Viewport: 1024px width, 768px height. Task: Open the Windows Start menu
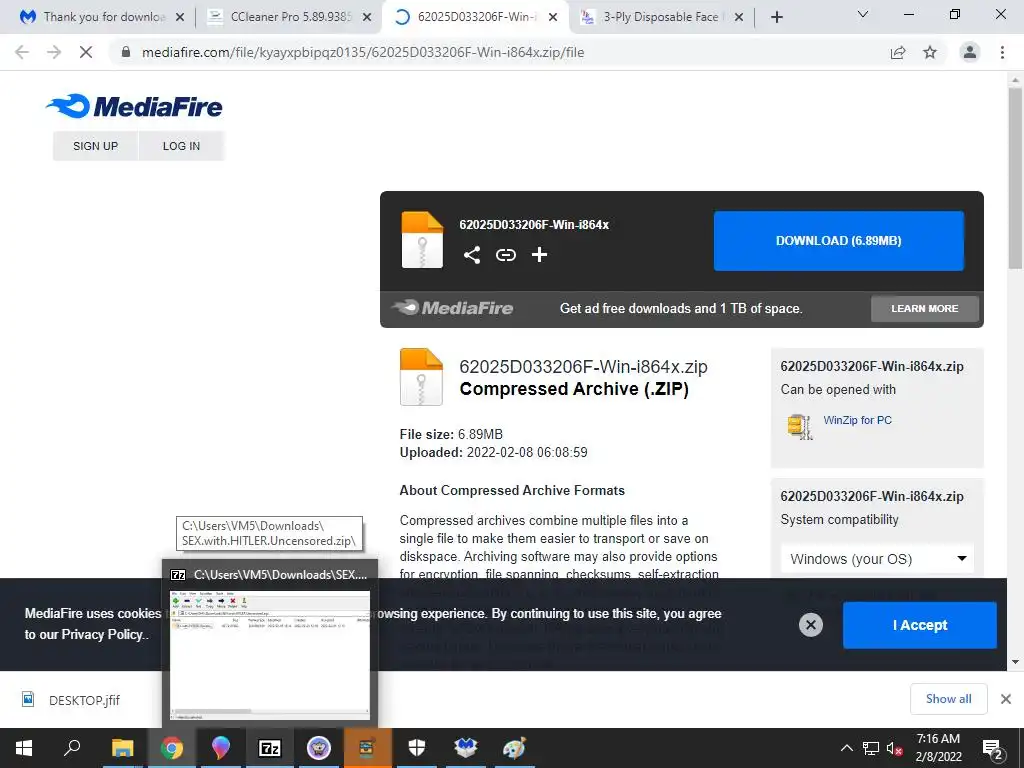click(24, 748)
